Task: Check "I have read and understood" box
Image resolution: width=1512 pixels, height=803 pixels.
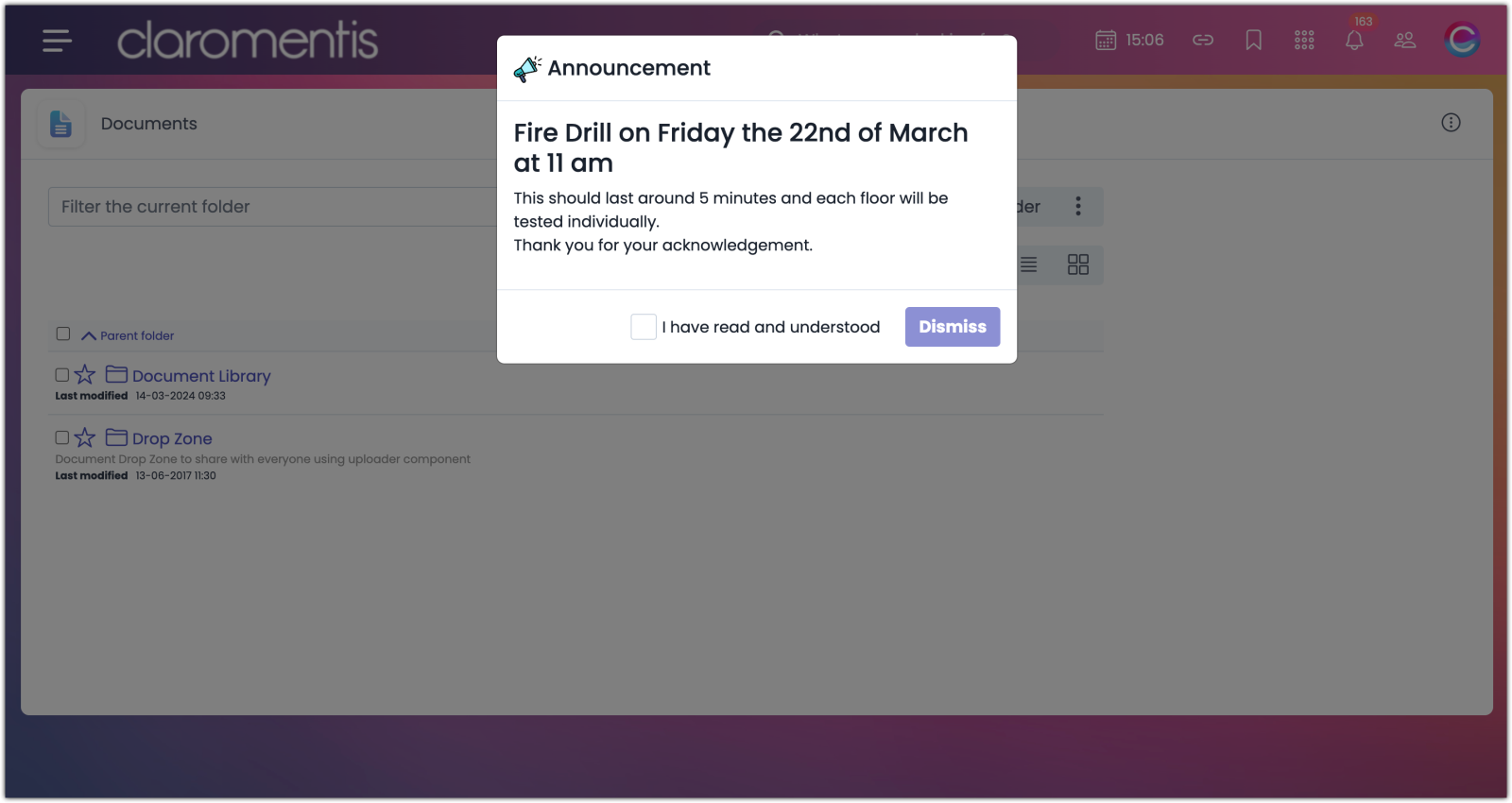Action: coord(644,327)
